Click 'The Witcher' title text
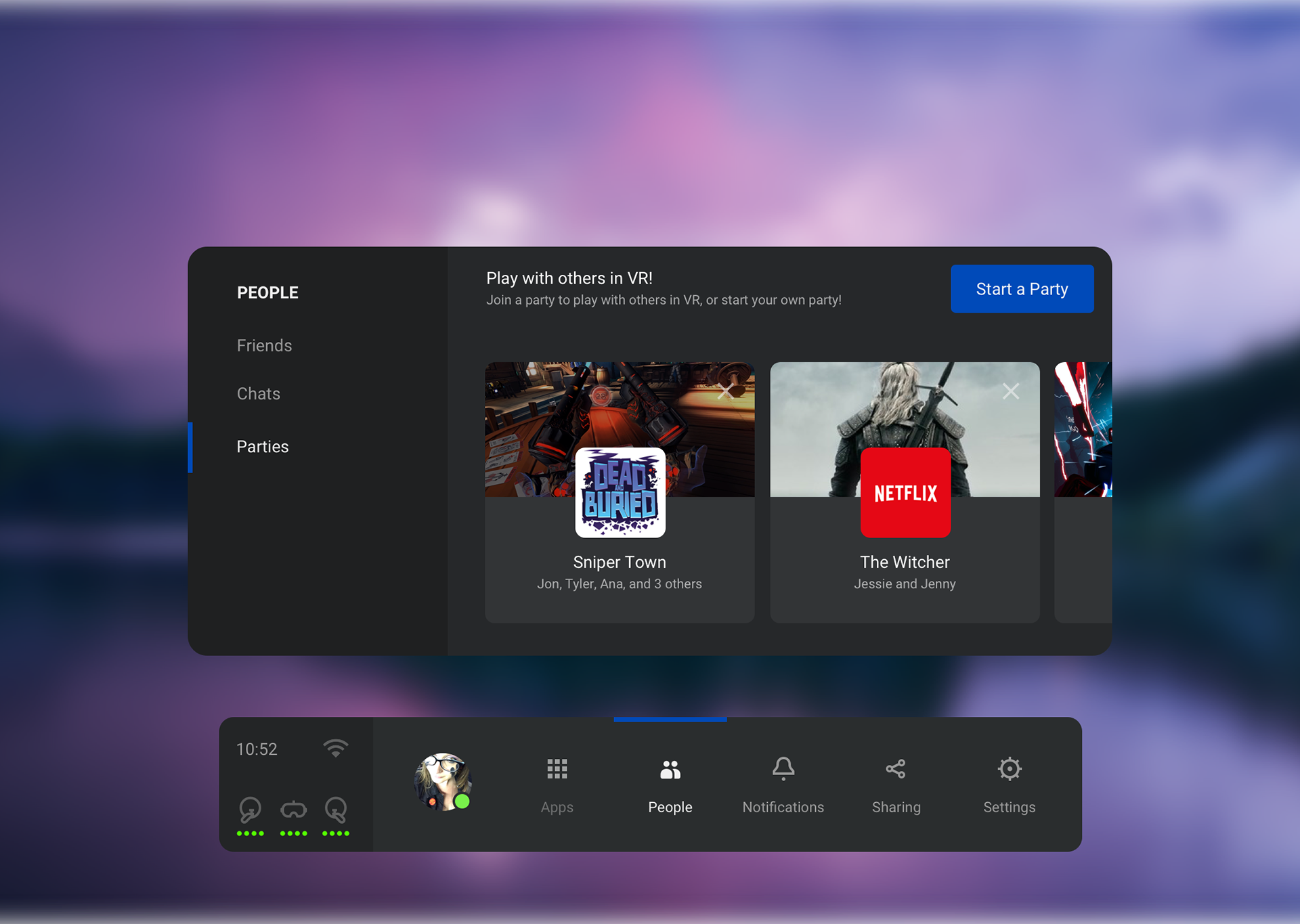The width and height of the screenshot is (1300, 924). 905,562
